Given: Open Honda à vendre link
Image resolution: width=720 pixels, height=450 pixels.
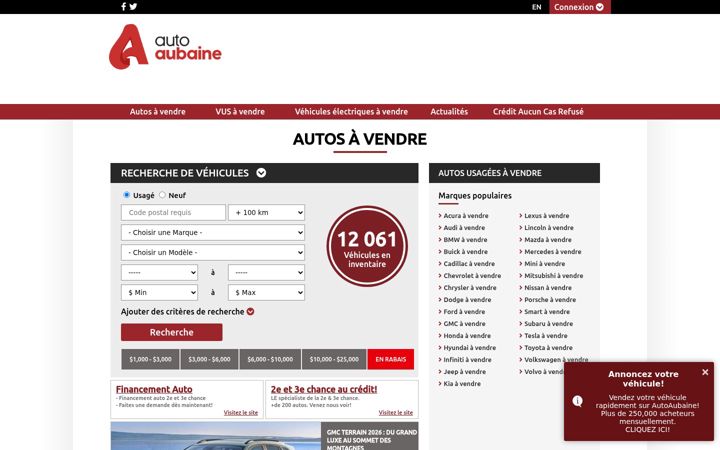Looking at the screenshot, I should click(x=467, y=336).
